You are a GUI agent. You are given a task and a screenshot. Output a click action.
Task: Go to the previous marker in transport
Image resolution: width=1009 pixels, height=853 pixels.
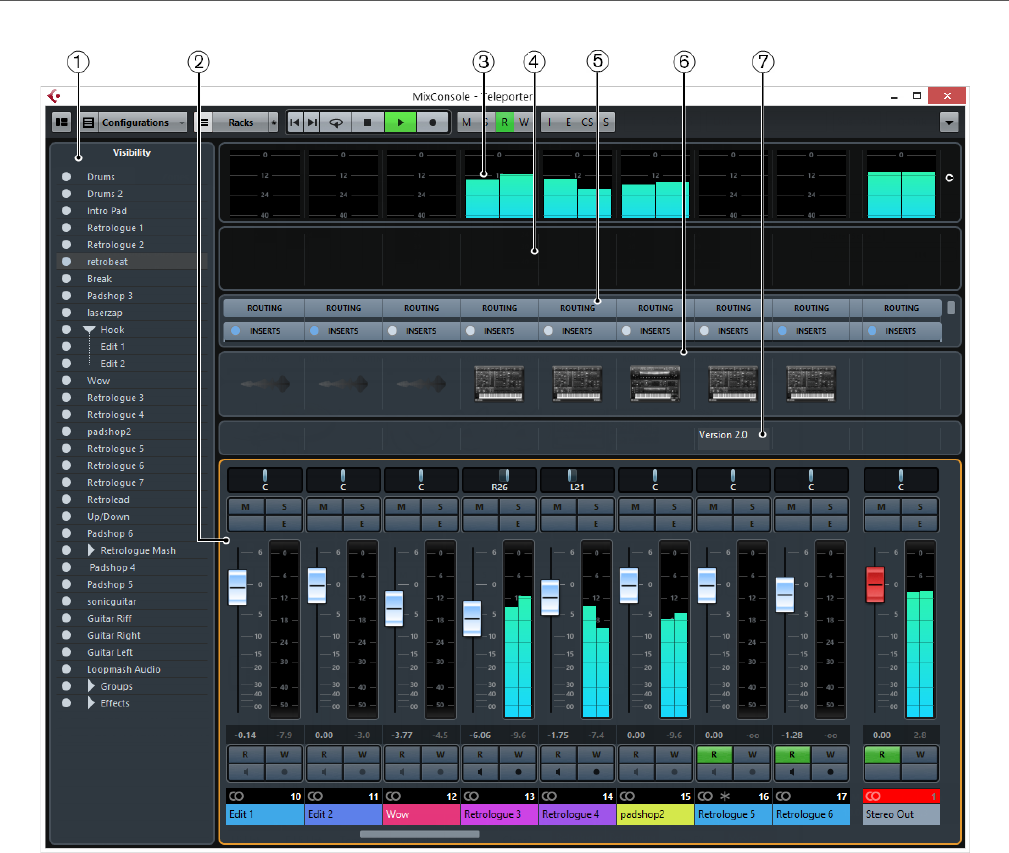click(x=295, y=122)
